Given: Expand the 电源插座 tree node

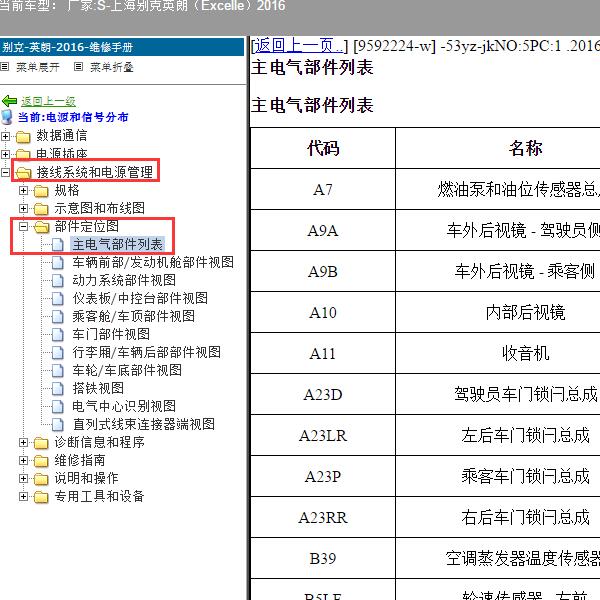Looking at the screenshot, I should pos(5,154).
